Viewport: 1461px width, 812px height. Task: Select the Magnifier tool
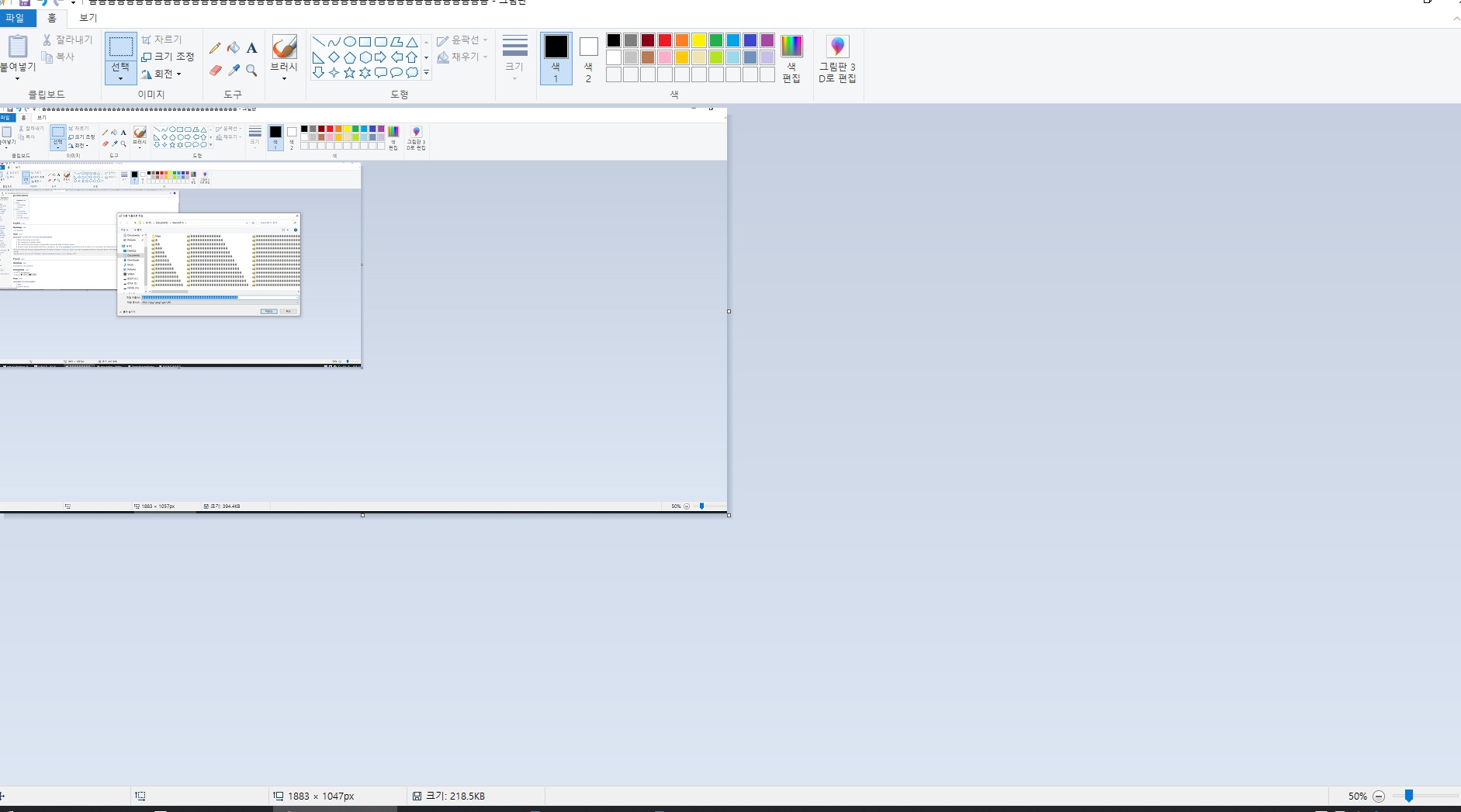click(251, 71)
